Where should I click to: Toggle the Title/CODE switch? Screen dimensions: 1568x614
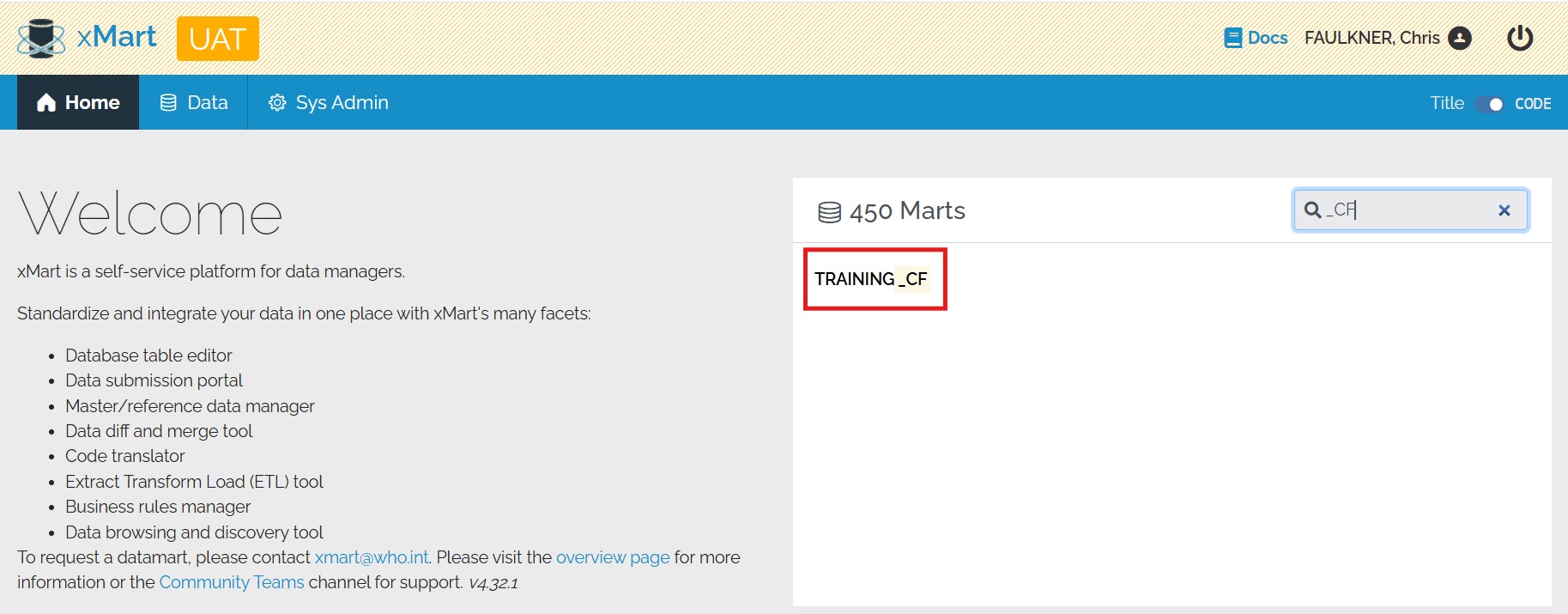[1489, 104]
